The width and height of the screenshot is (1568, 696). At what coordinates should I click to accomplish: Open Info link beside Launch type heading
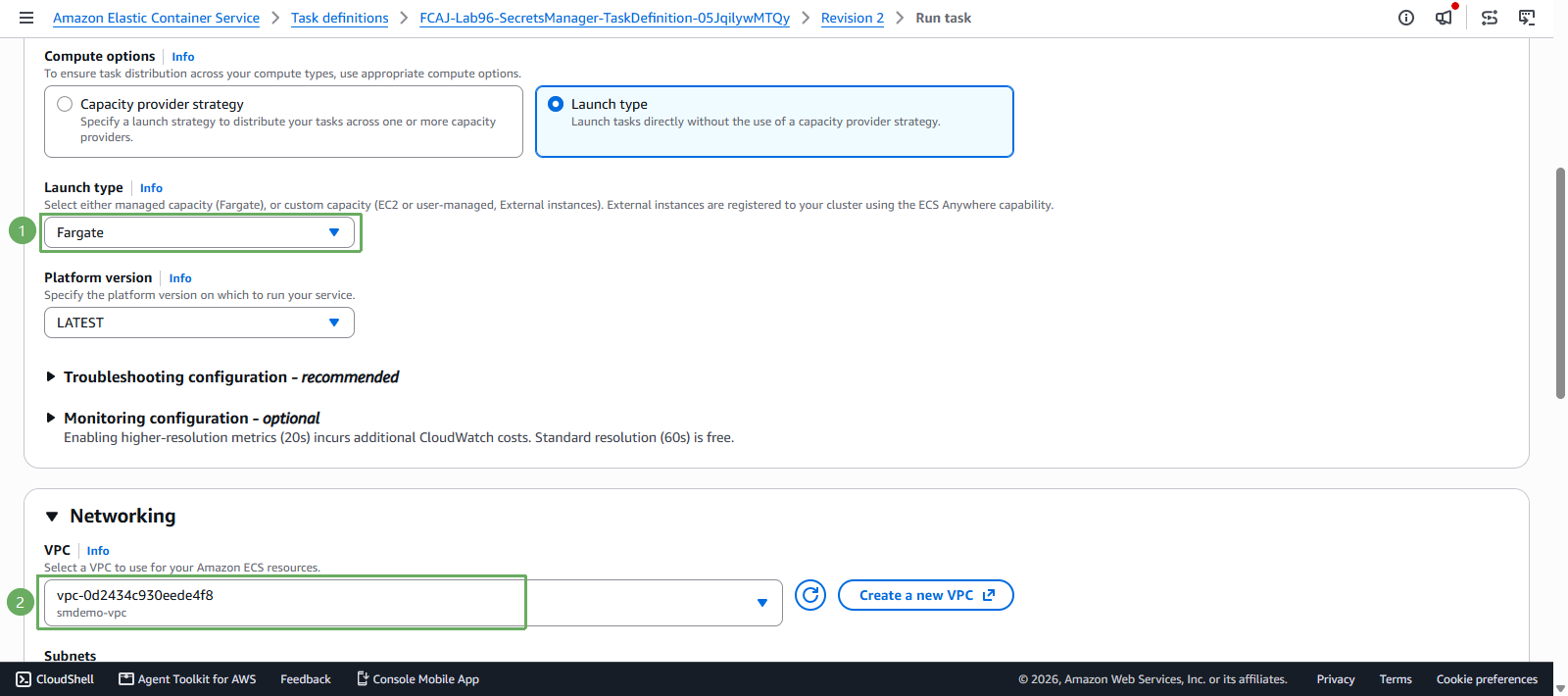151,188
